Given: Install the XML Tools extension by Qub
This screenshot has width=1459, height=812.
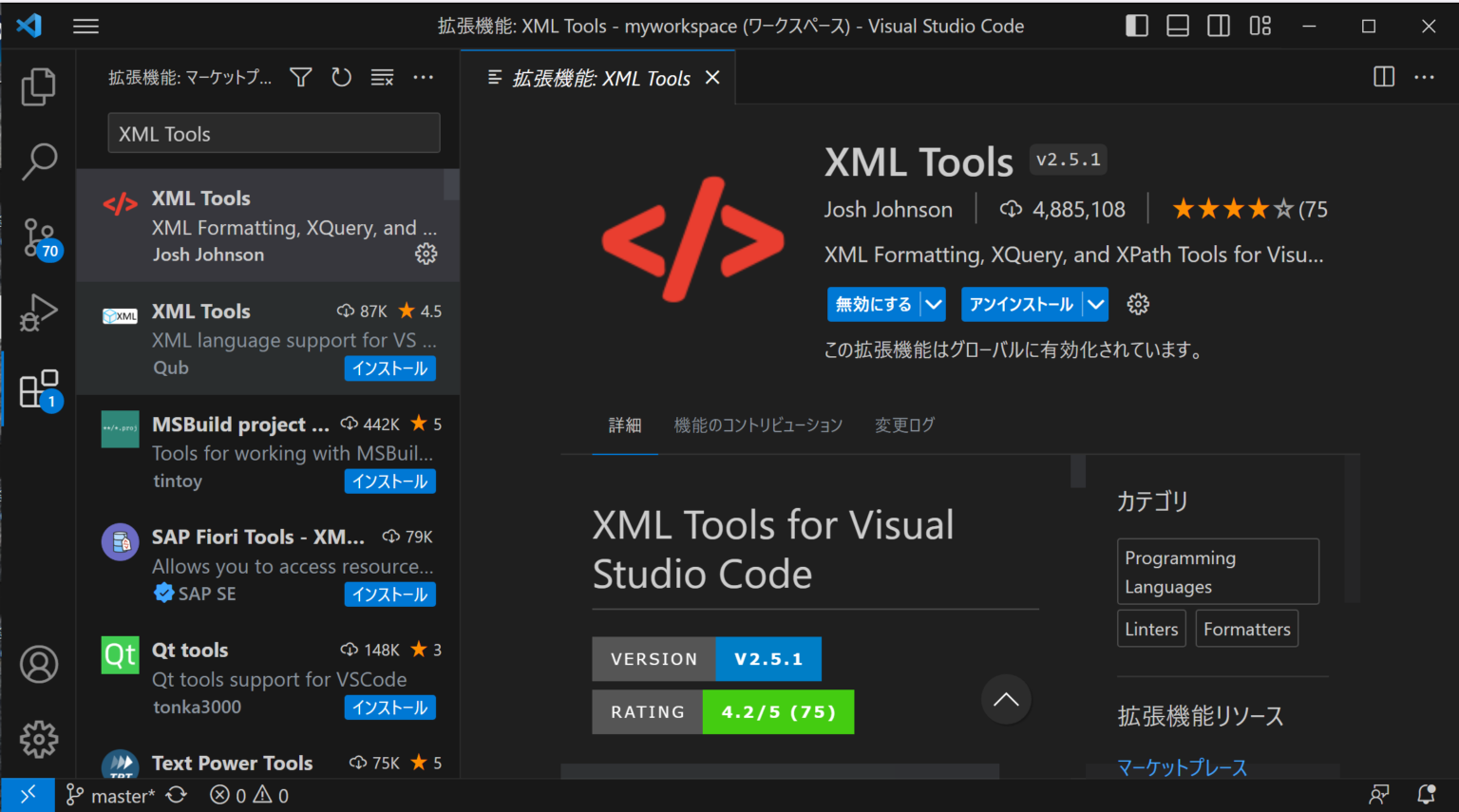Looking at the screenshot, I should click(x=389, y=368).
